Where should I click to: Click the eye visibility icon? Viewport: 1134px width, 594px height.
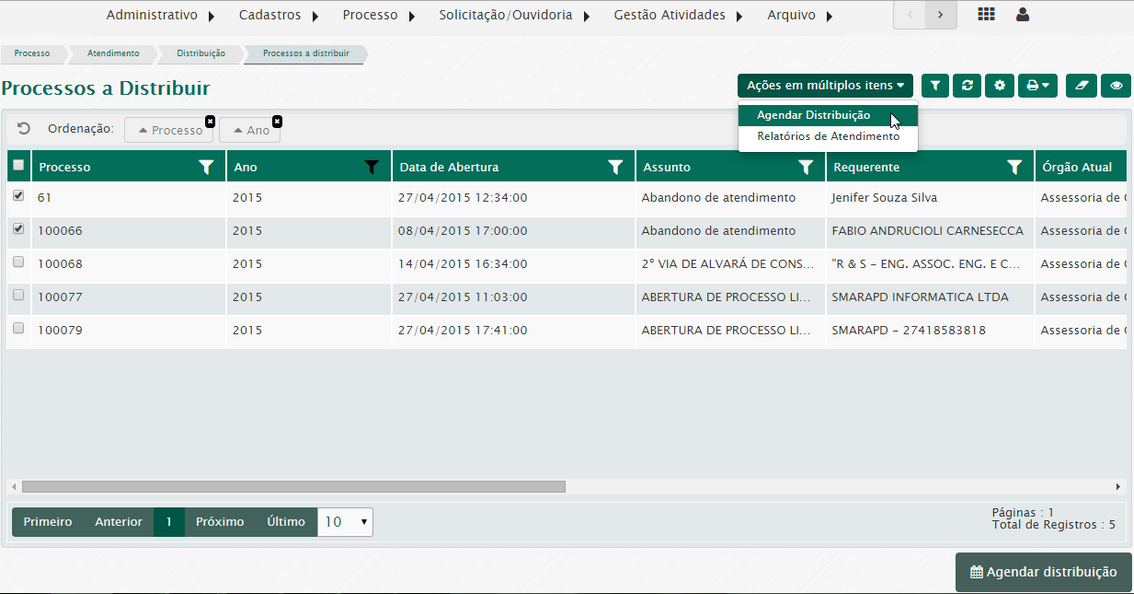pyautogui.click(x=1116, y=86)
